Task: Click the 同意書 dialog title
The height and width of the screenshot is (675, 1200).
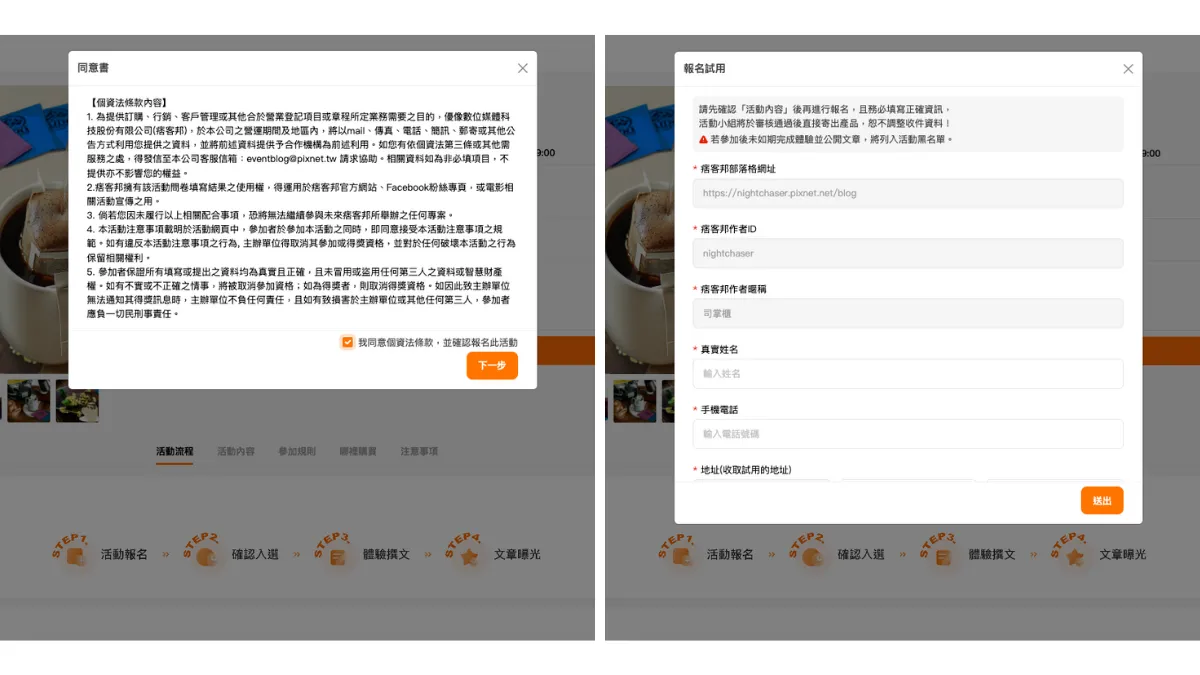Action: (x=94, y=68)
